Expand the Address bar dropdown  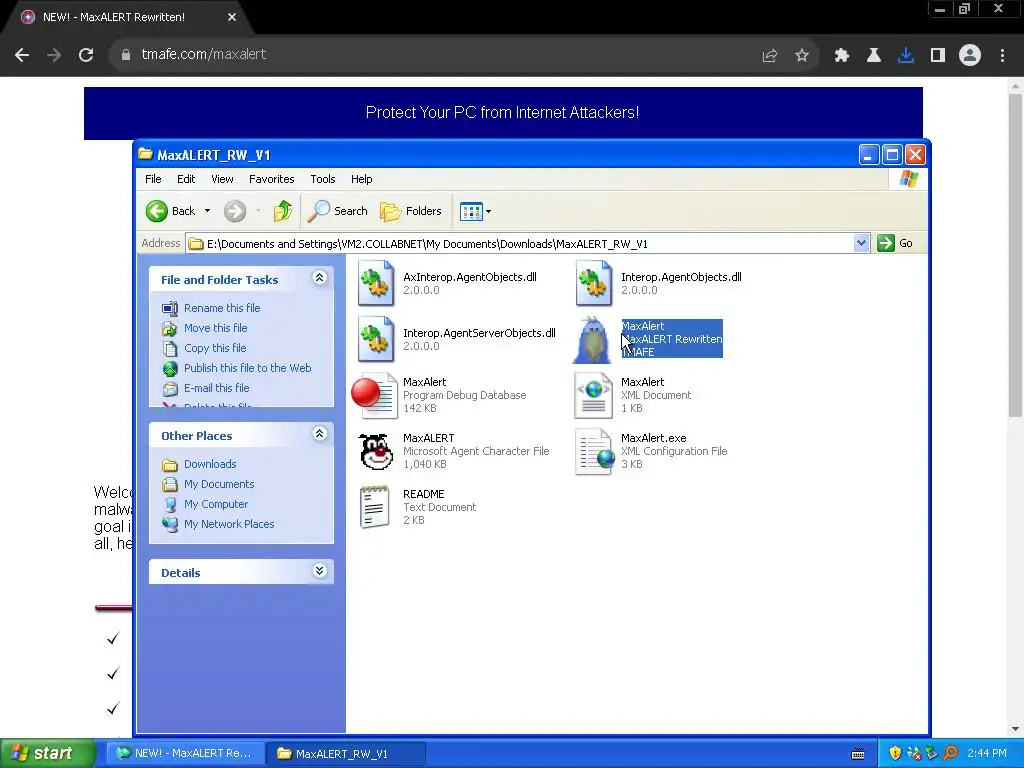(x=861, y=244)
